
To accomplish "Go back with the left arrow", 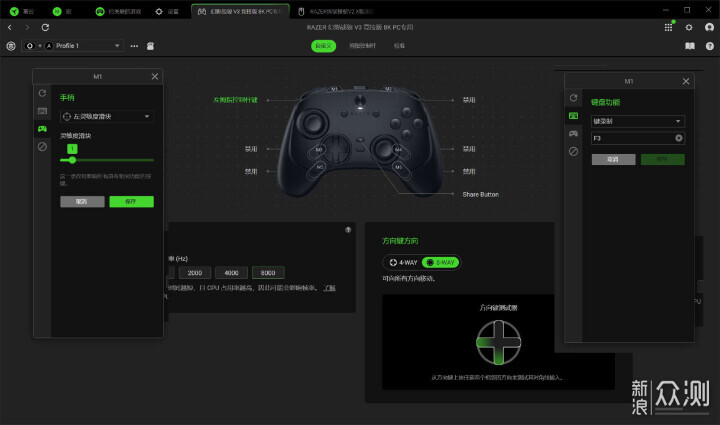I will (x=10, y=28).
